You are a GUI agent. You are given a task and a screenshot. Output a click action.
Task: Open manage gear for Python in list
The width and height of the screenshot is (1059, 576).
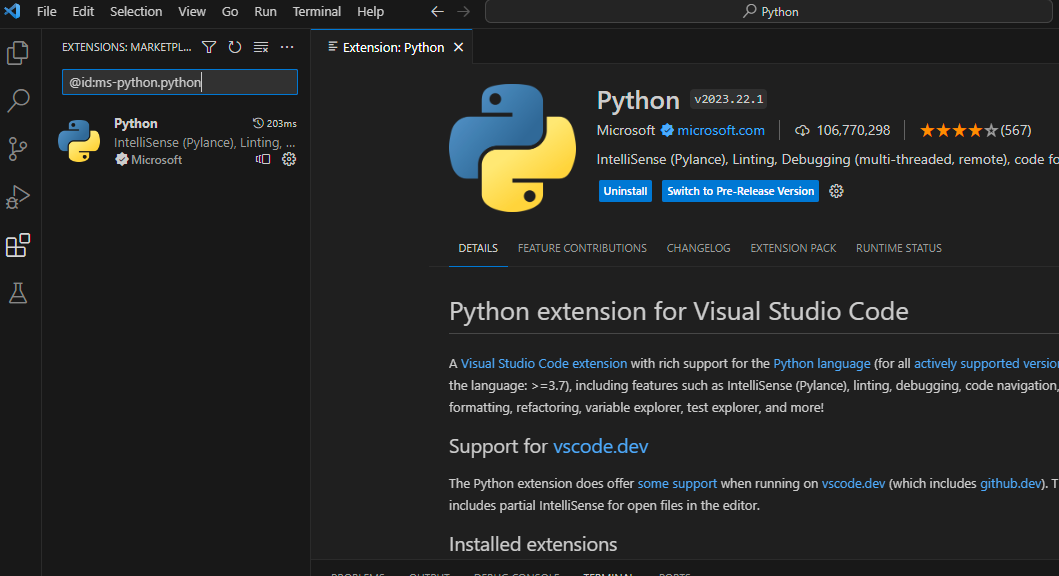click(x=289, y=159)
